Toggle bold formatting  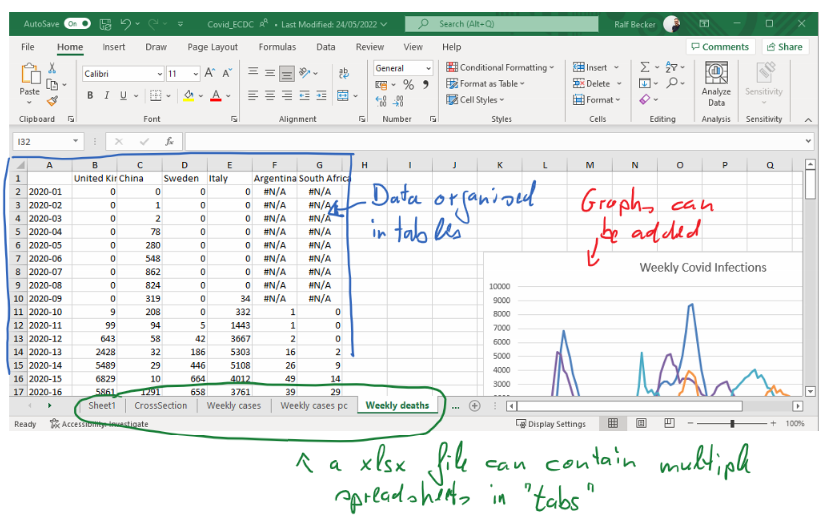[90, 96]
